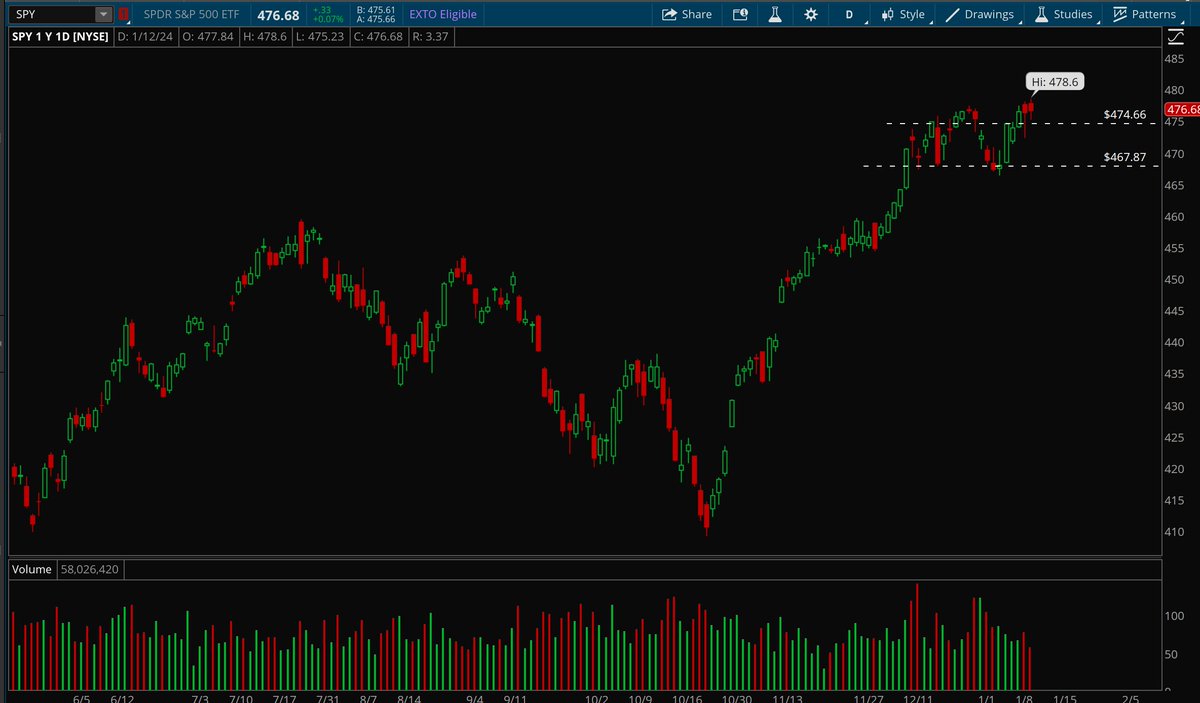Image resolution: width=1200 pixels, height=703 pixels.
Task: Click the 410 price axis label
Action: click(1174, 532)
